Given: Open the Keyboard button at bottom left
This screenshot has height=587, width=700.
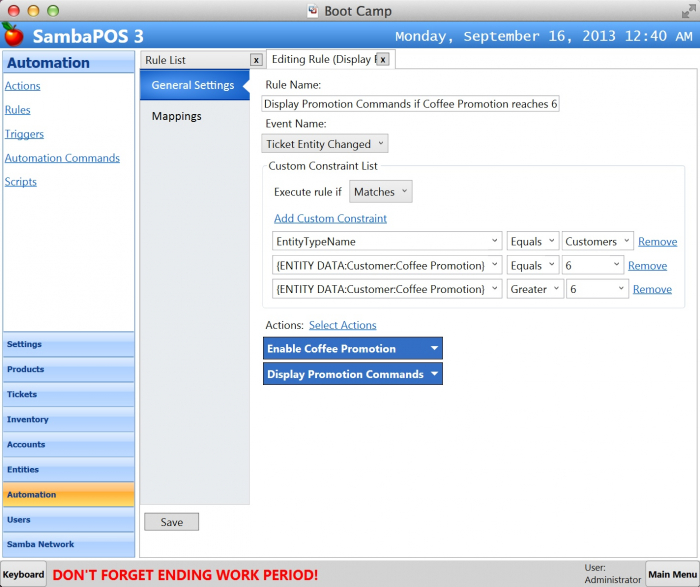Looking at the screenshot, I should click(x=22, y=574).
